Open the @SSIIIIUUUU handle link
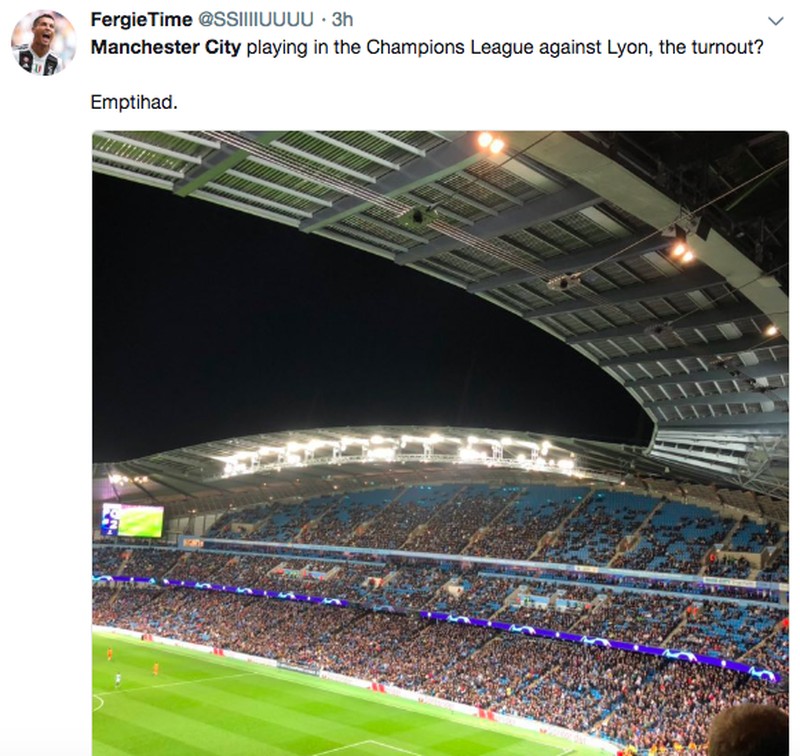800x756 pixels. tap(262, 20)
